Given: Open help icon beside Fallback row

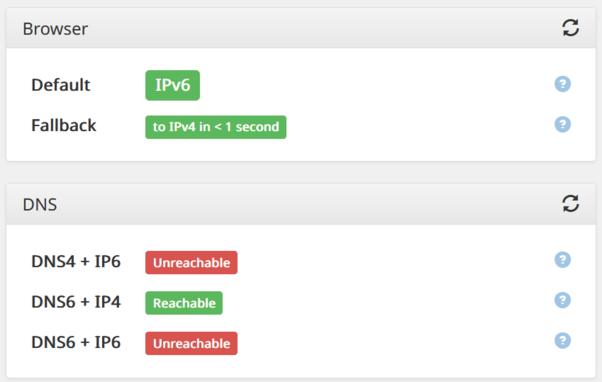Looking at the screenshot, I should click(x=562, y=124).
